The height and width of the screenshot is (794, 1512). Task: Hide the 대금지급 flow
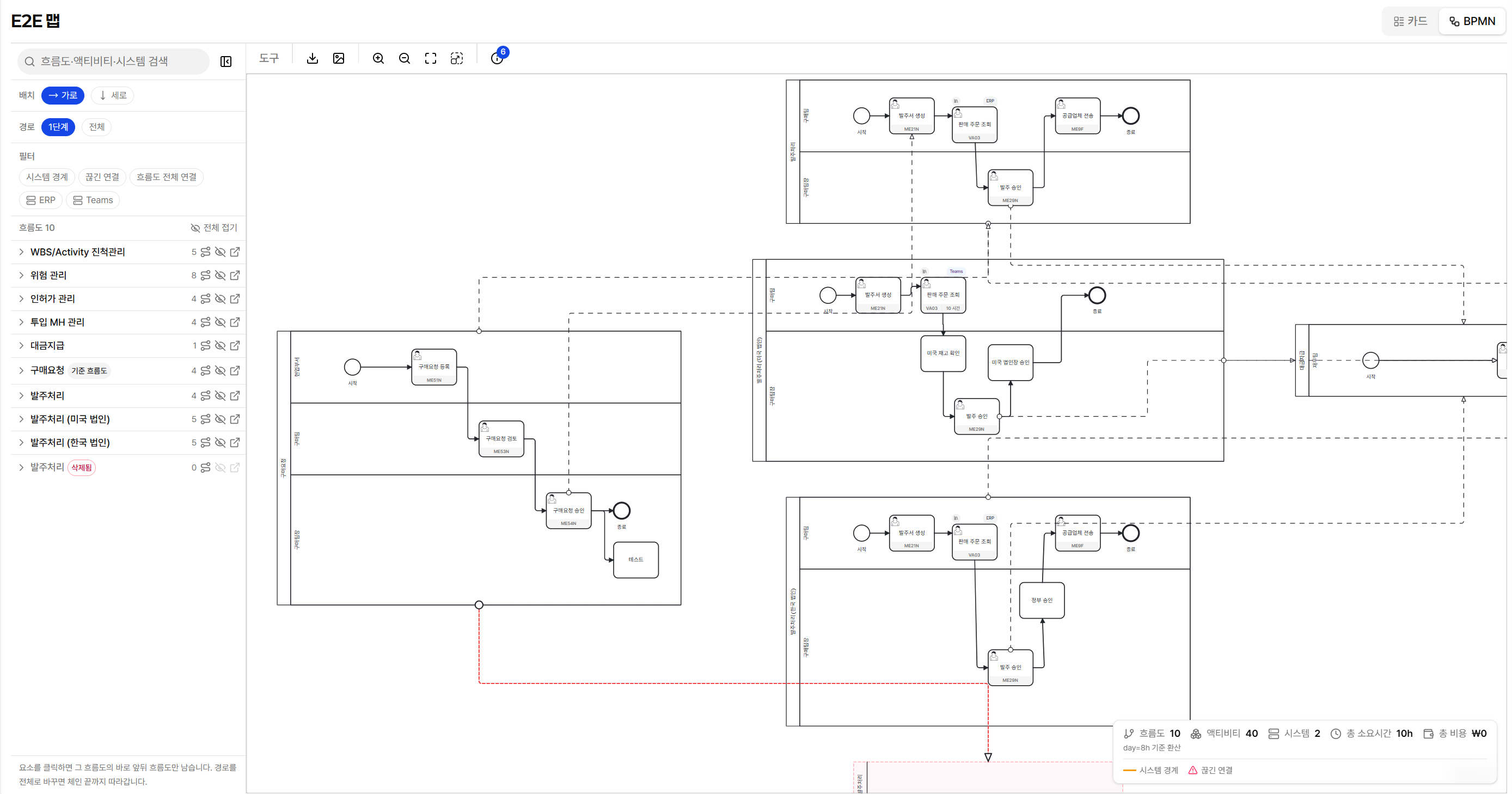[x=220, y=346]
